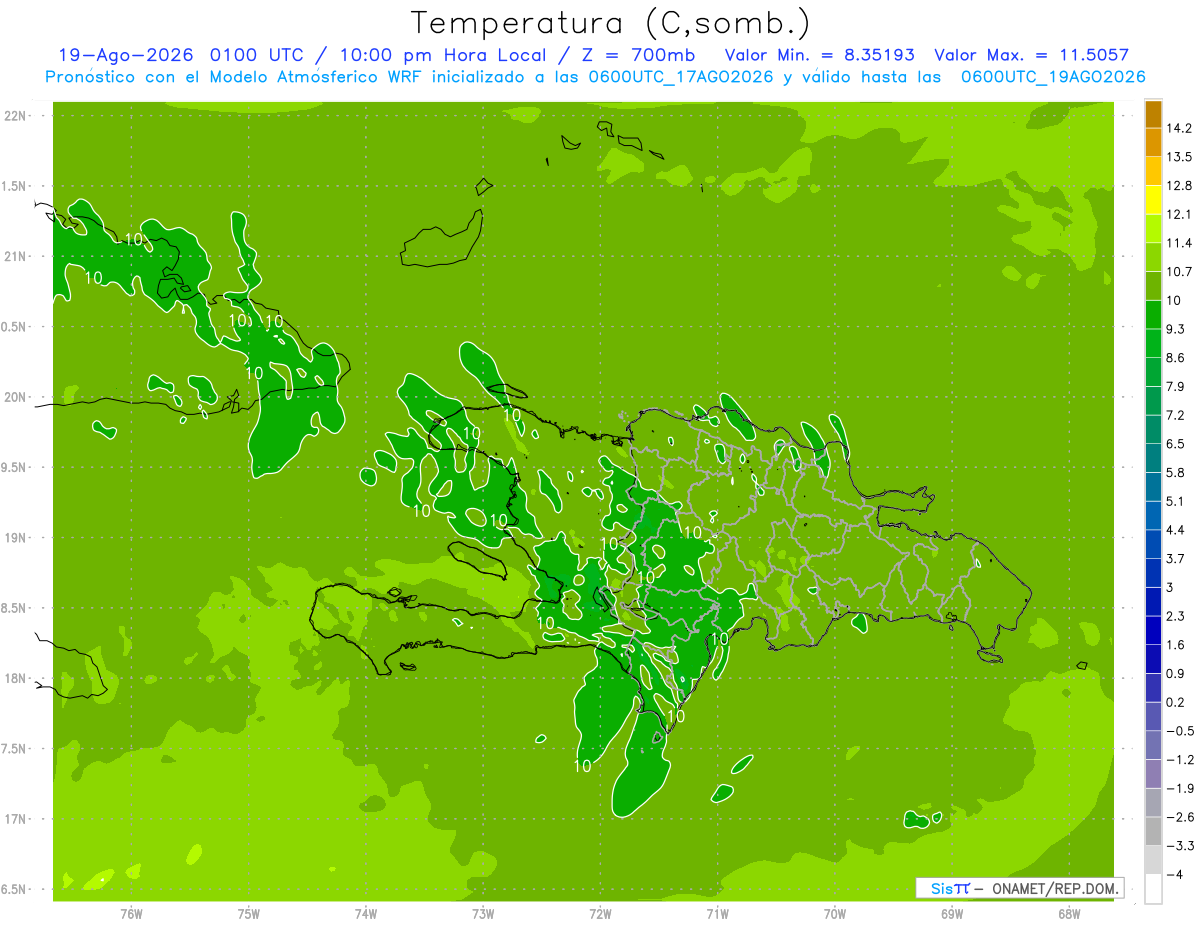
Task: Click the '-4' colorbar label
Action: coord(1174,875)
